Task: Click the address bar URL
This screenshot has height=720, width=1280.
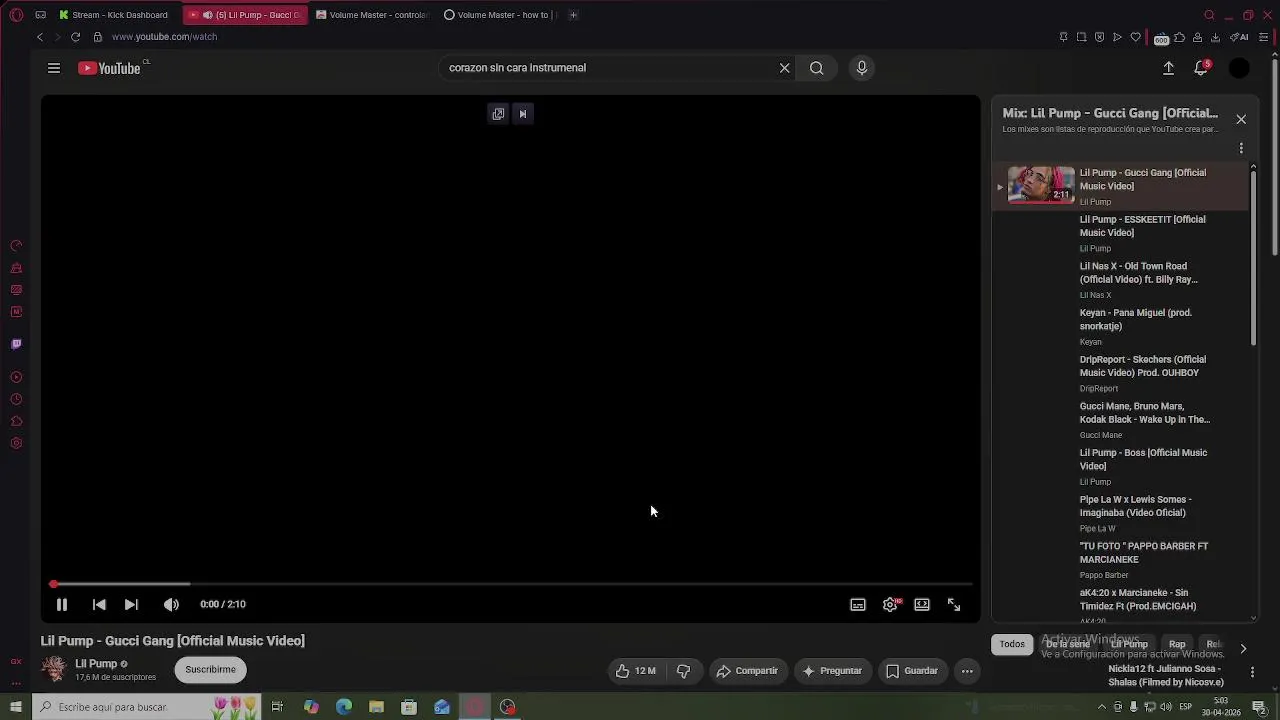Action: tap(164, 37)
